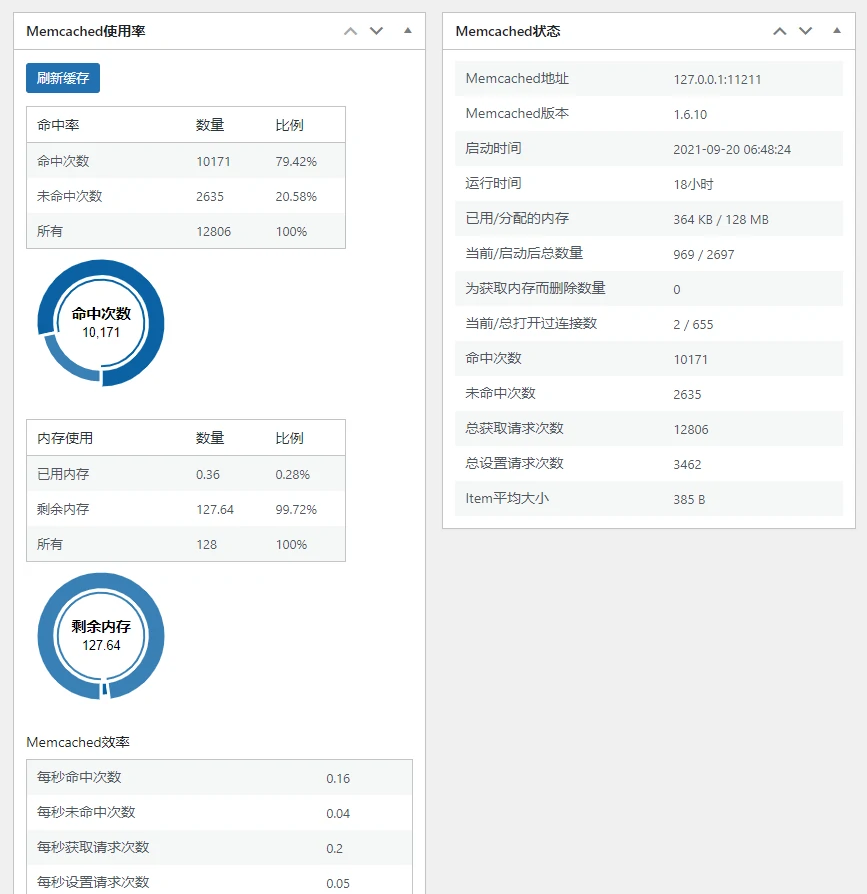Click used memory percentage 0.28%
Screen dimensions: 867x894
point(292,475)
